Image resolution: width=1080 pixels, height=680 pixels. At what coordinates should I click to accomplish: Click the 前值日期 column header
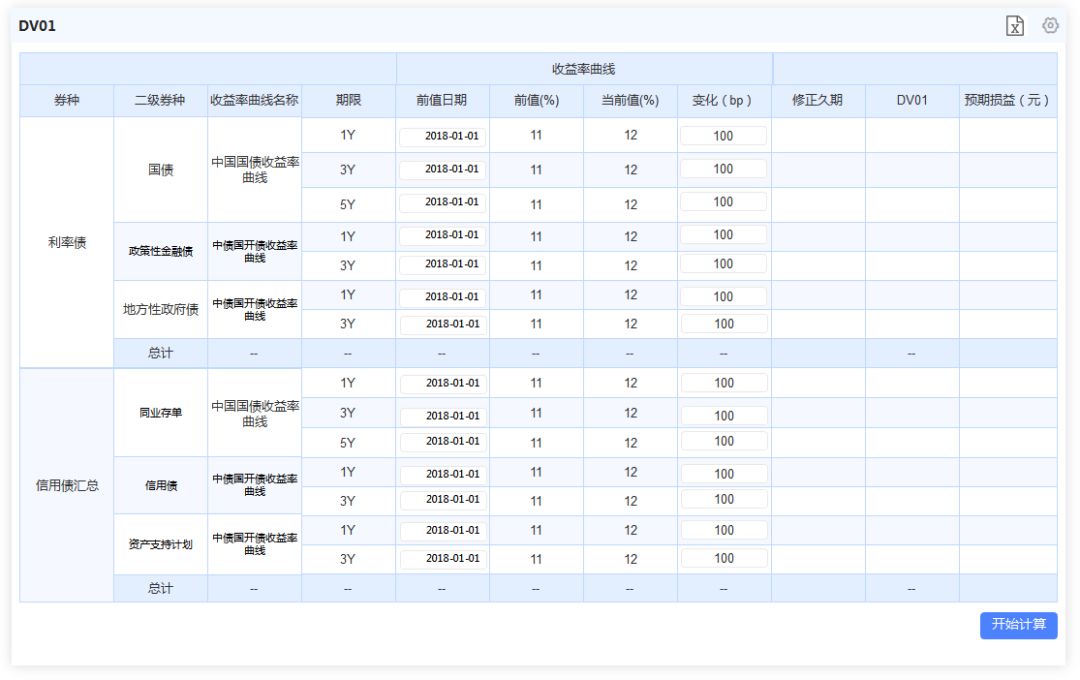(442, 101)
